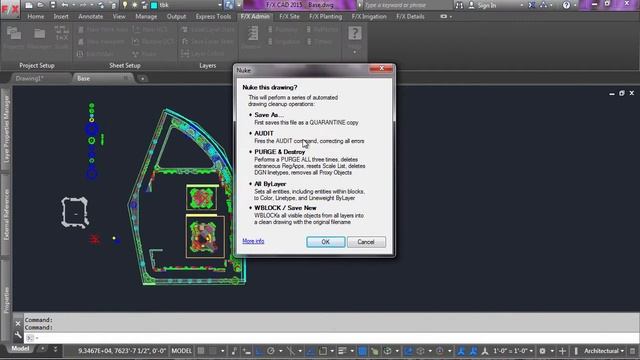Toggle the blue selection cycling square in status bar
This screenshot has width=640, height=360.
click(x=362, y=351)
